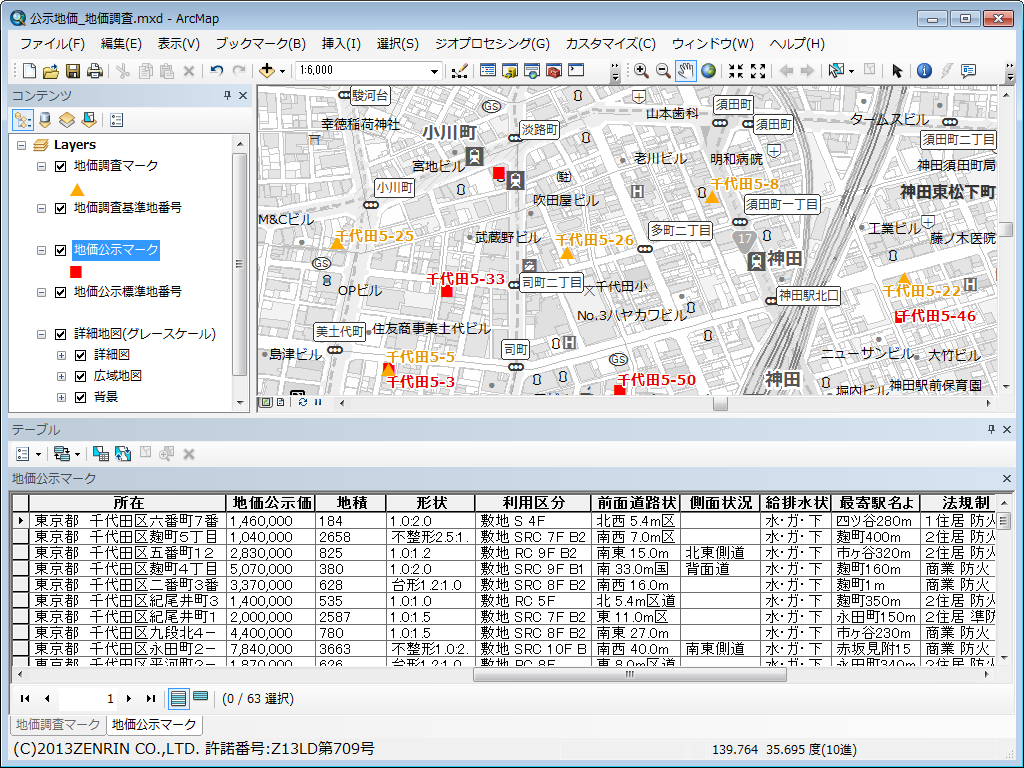The height and width of the screenshot is (768, 1024).
Task: Click the orange triangle 地価調査マーク symbol
Action: [77, 189]
